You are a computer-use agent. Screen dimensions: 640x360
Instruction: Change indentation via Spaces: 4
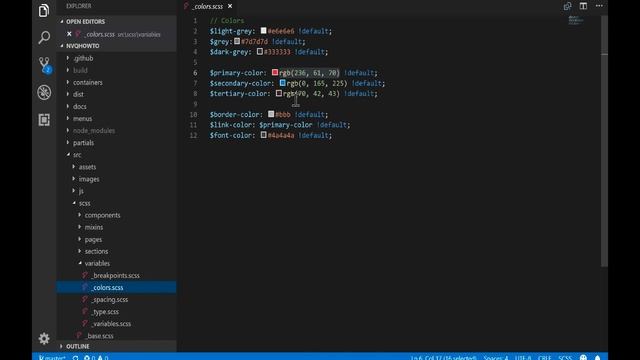[496, 358]
